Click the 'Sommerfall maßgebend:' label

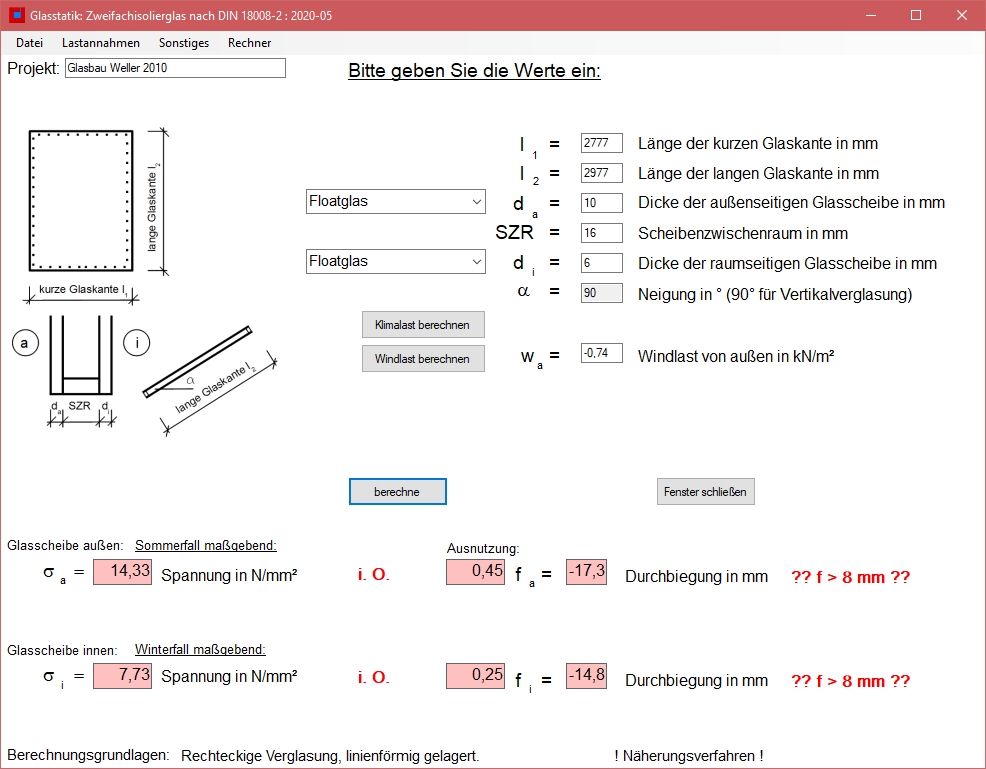(x=206, y=545)
